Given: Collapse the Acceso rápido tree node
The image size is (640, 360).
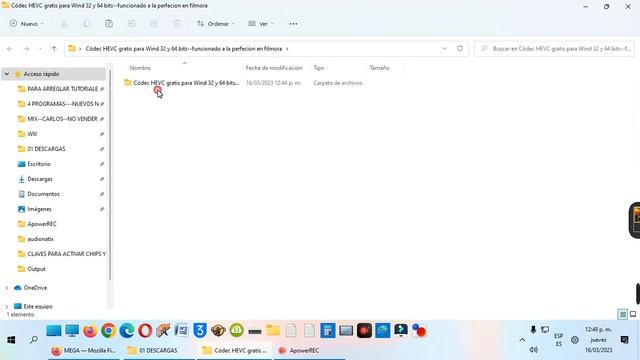Looking at the screenshot, I should pyautogui.click(x=7, y=74).
